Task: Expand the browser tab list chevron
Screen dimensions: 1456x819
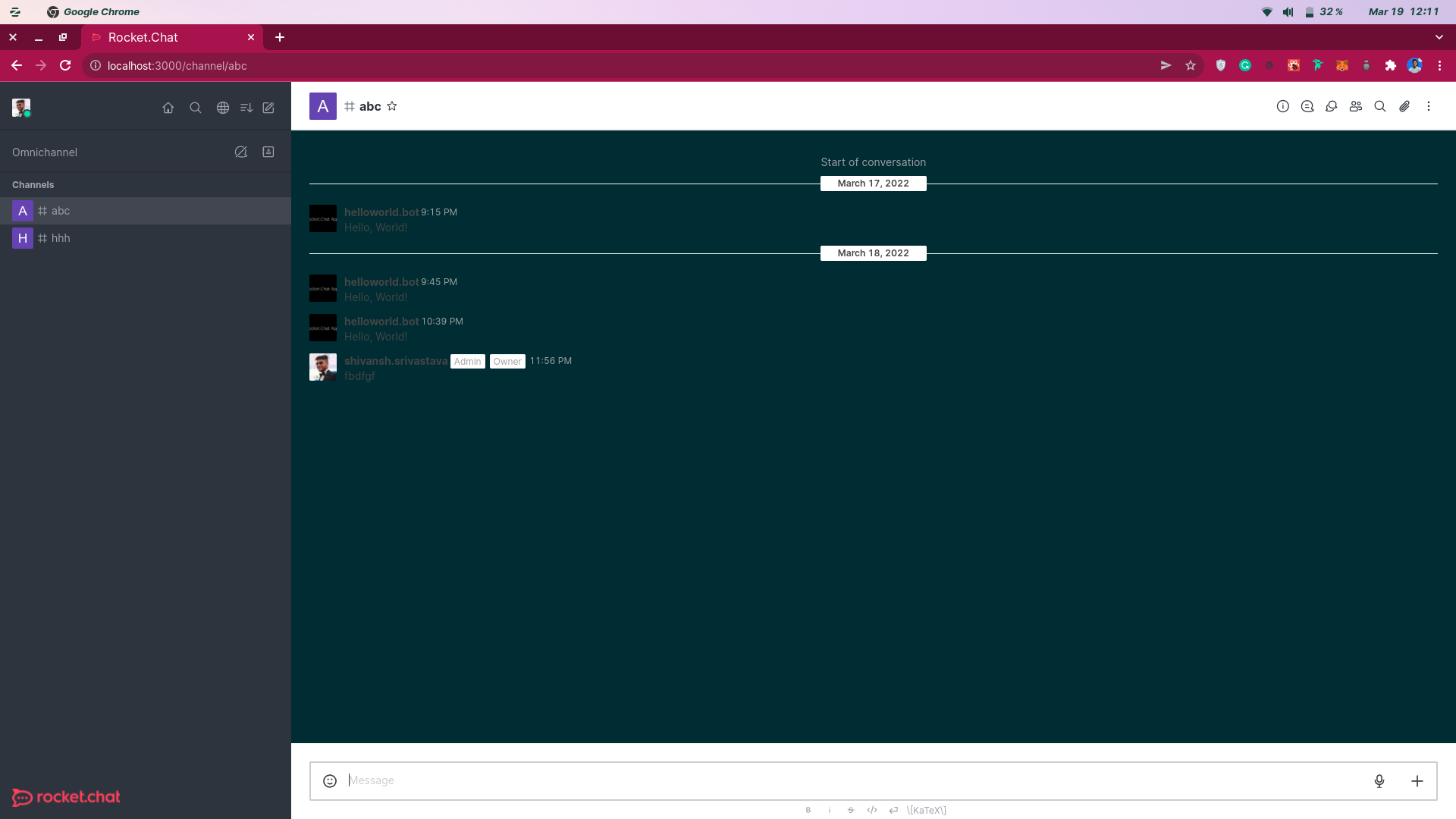Action: [x=1439, y=37]
